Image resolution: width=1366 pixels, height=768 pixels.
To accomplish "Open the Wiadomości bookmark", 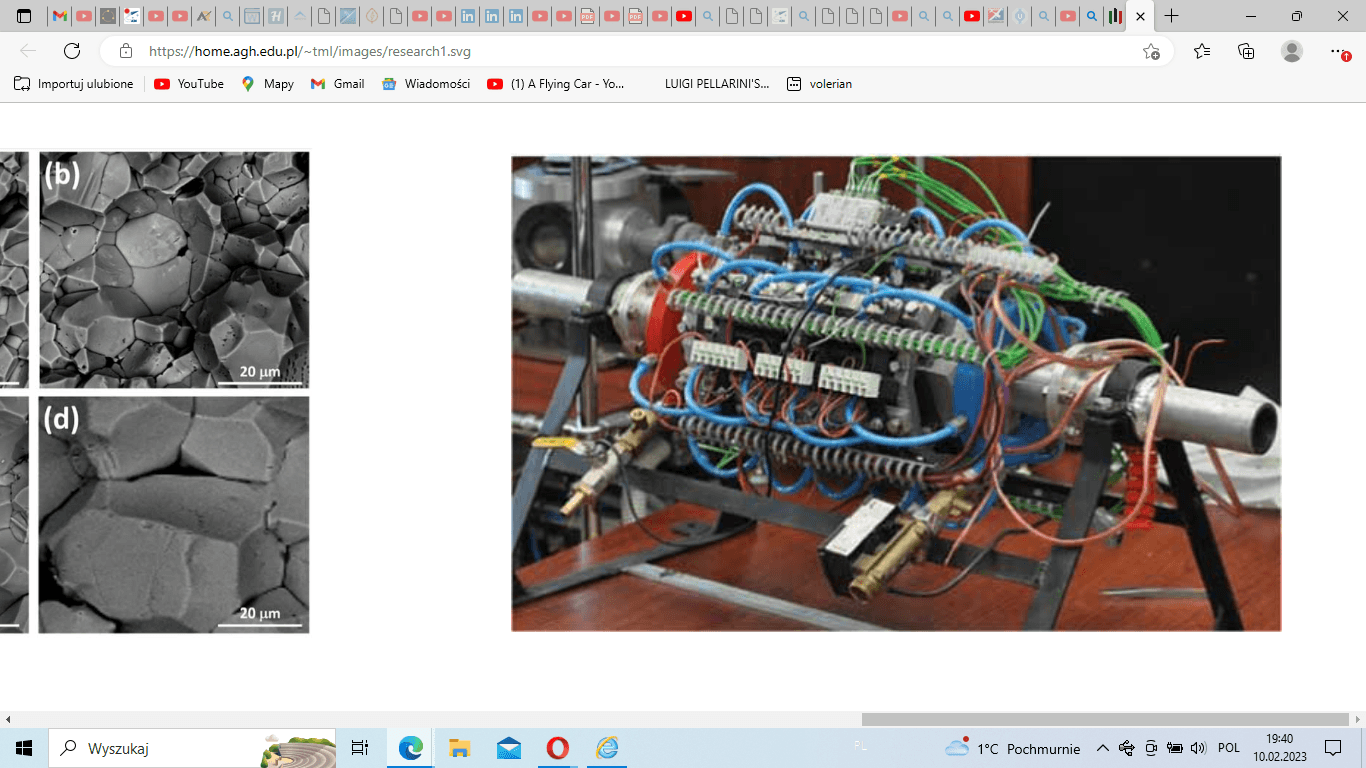I will [x=426, y=84].
